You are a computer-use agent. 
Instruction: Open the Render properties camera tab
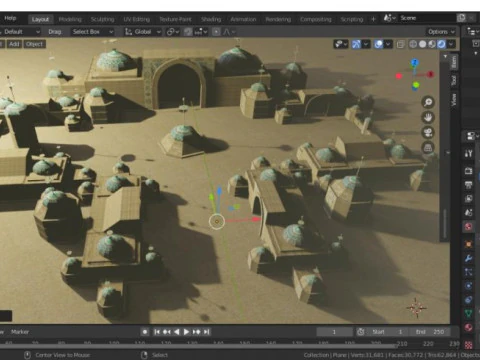(x=468, y=171)
